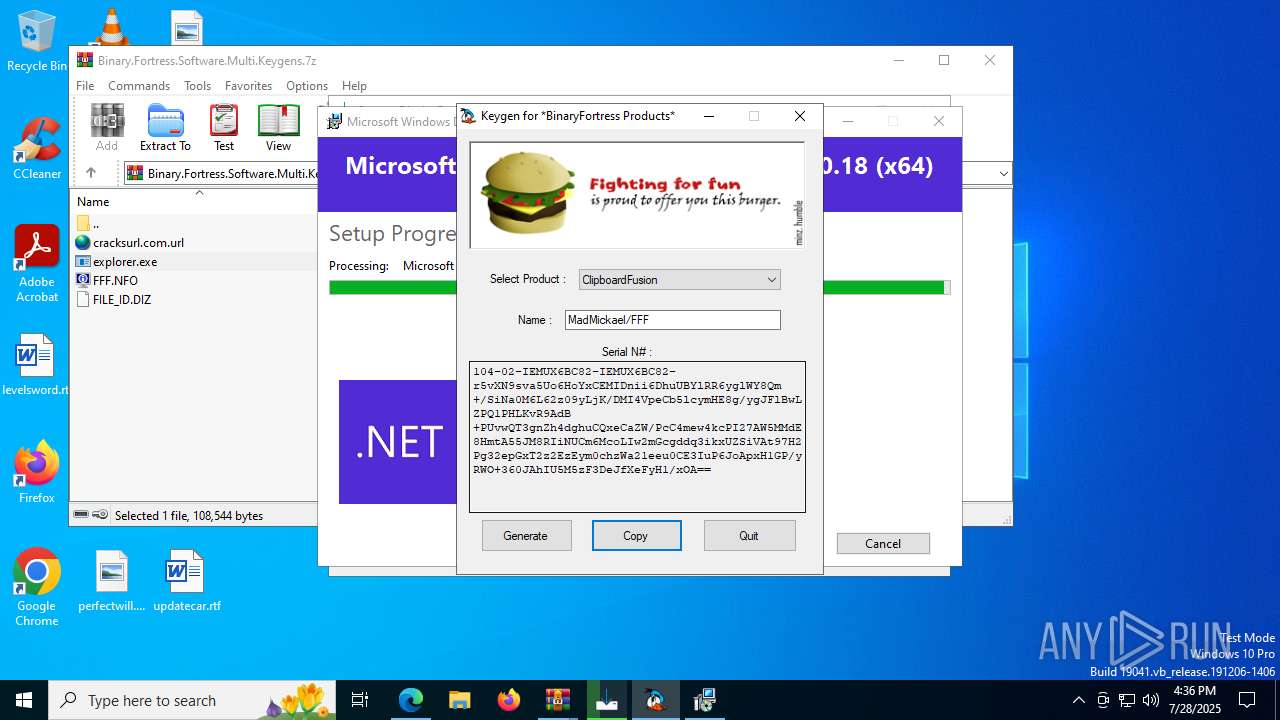The height and width of the screenshot is (720, 1280).
Task: Open the Favorites menu in WinRAR
Action: tap(248, 86)
